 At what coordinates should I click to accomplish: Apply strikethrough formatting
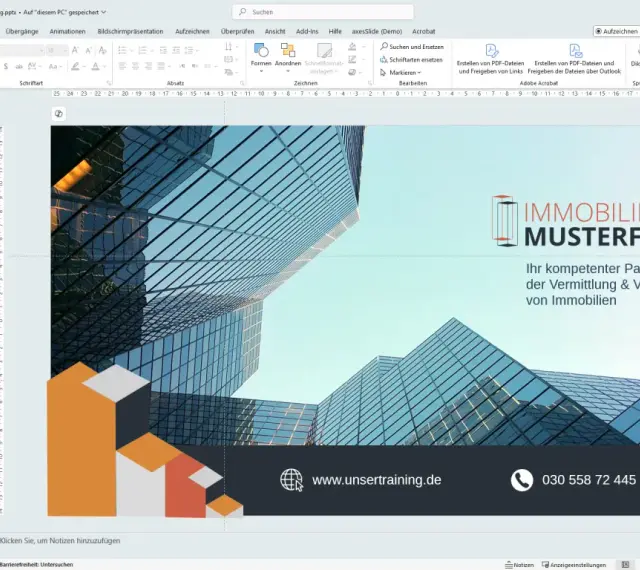coord(19,66)
